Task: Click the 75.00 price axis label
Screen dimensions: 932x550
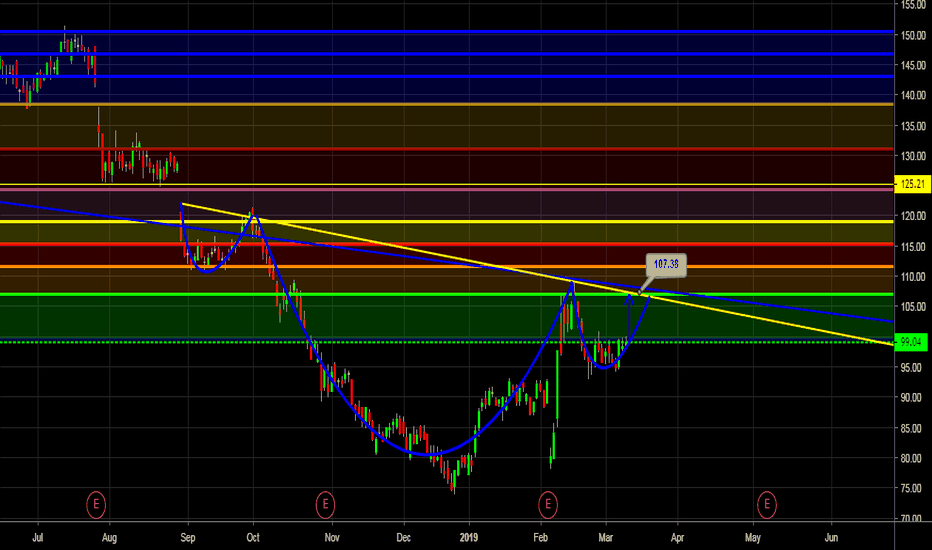Action: (911, 488)
